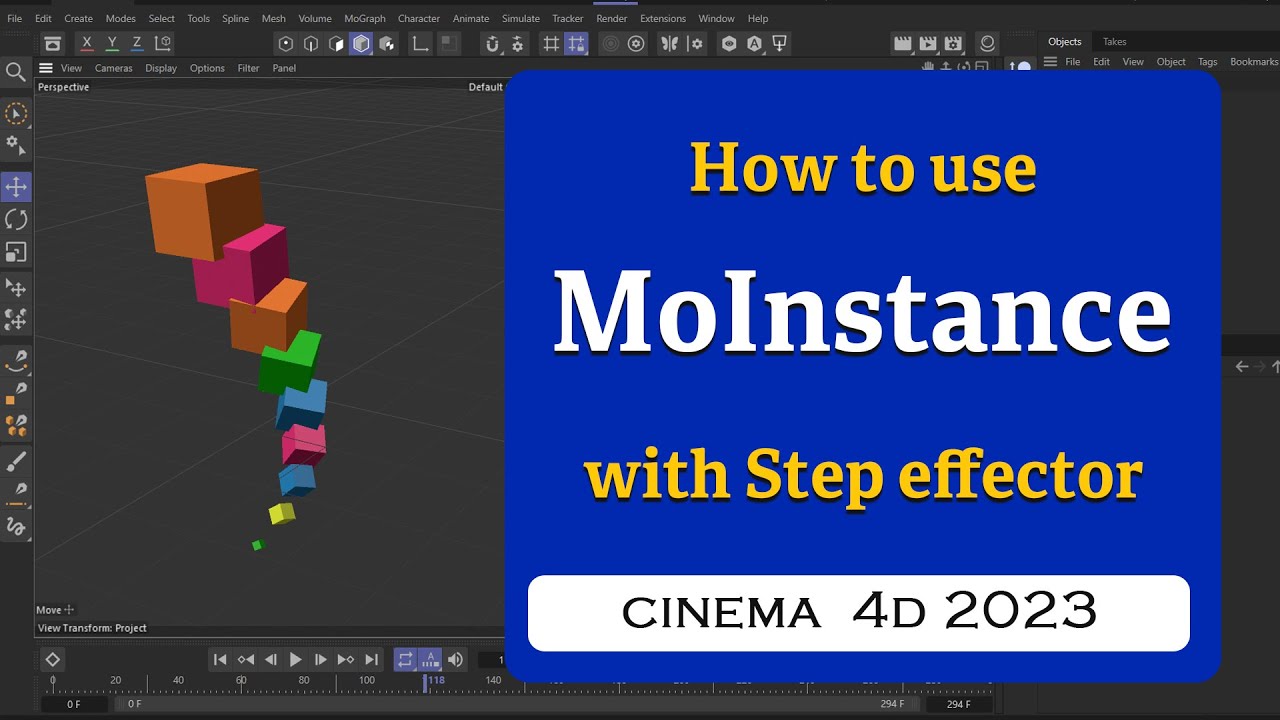
Task: Pick the Paint brush tool in left toolbar
Action: pyautogui.click(x=16, y=462)
